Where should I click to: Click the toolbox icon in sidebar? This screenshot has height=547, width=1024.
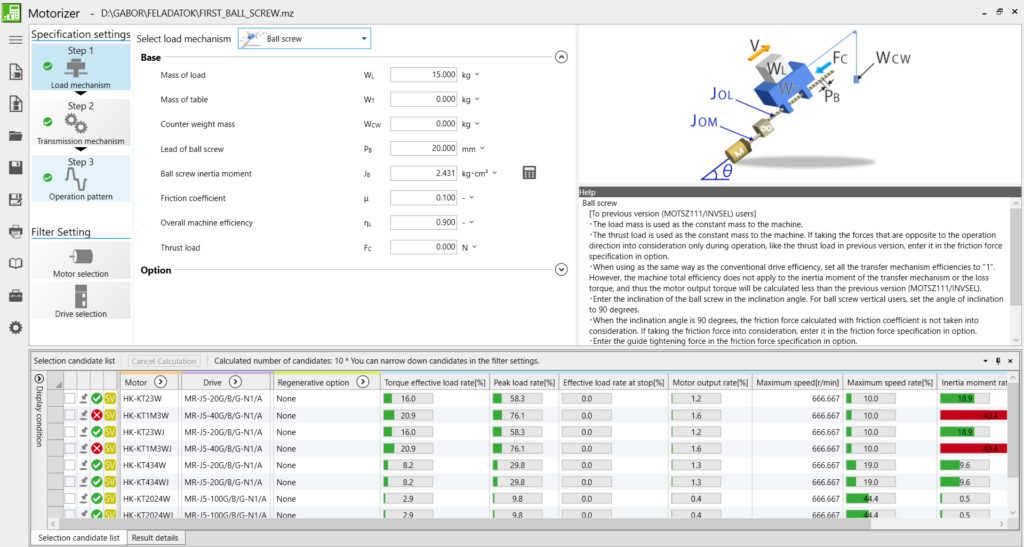(x=15, y=296)
